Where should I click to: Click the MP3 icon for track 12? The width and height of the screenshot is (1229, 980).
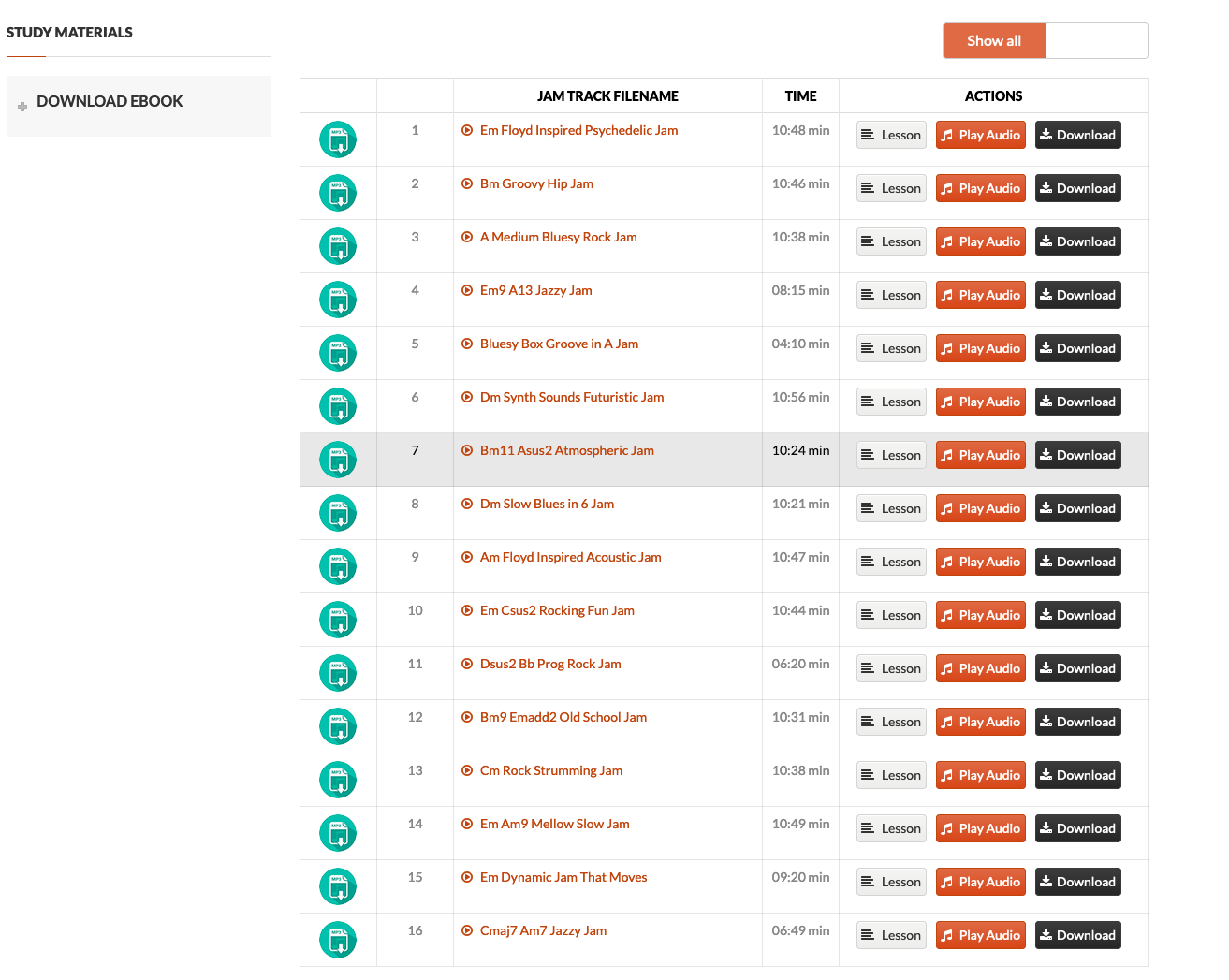[x=338, y=726]
